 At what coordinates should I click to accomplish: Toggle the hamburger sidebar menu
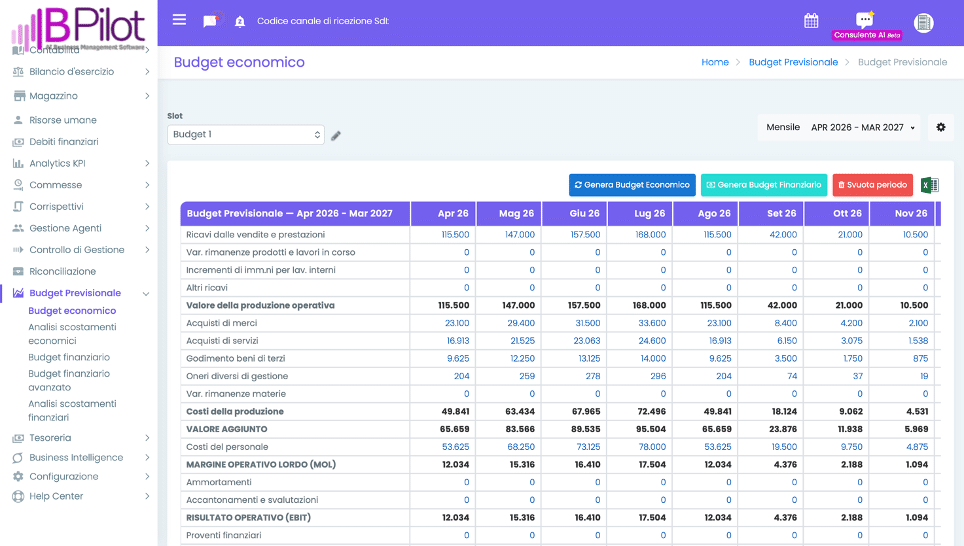(x=179, y=20)
